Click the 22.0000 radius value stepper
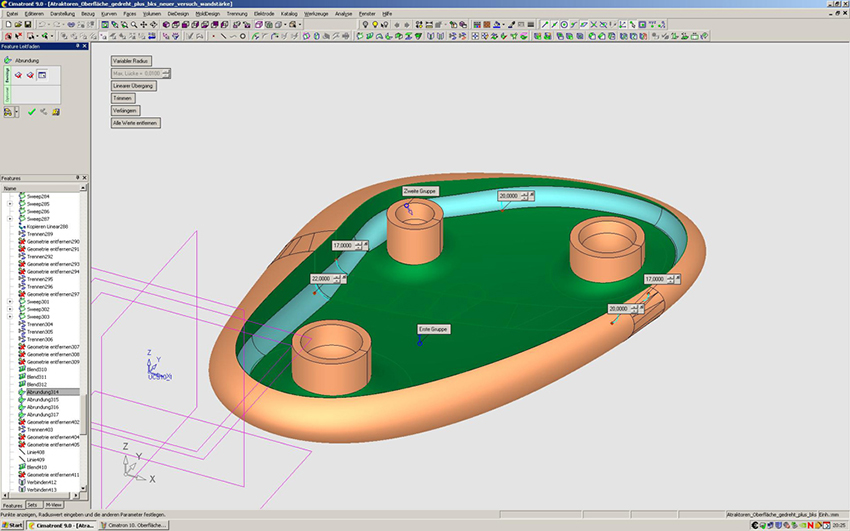The width and height of the screenshot is (850, 531). point(339,279)
